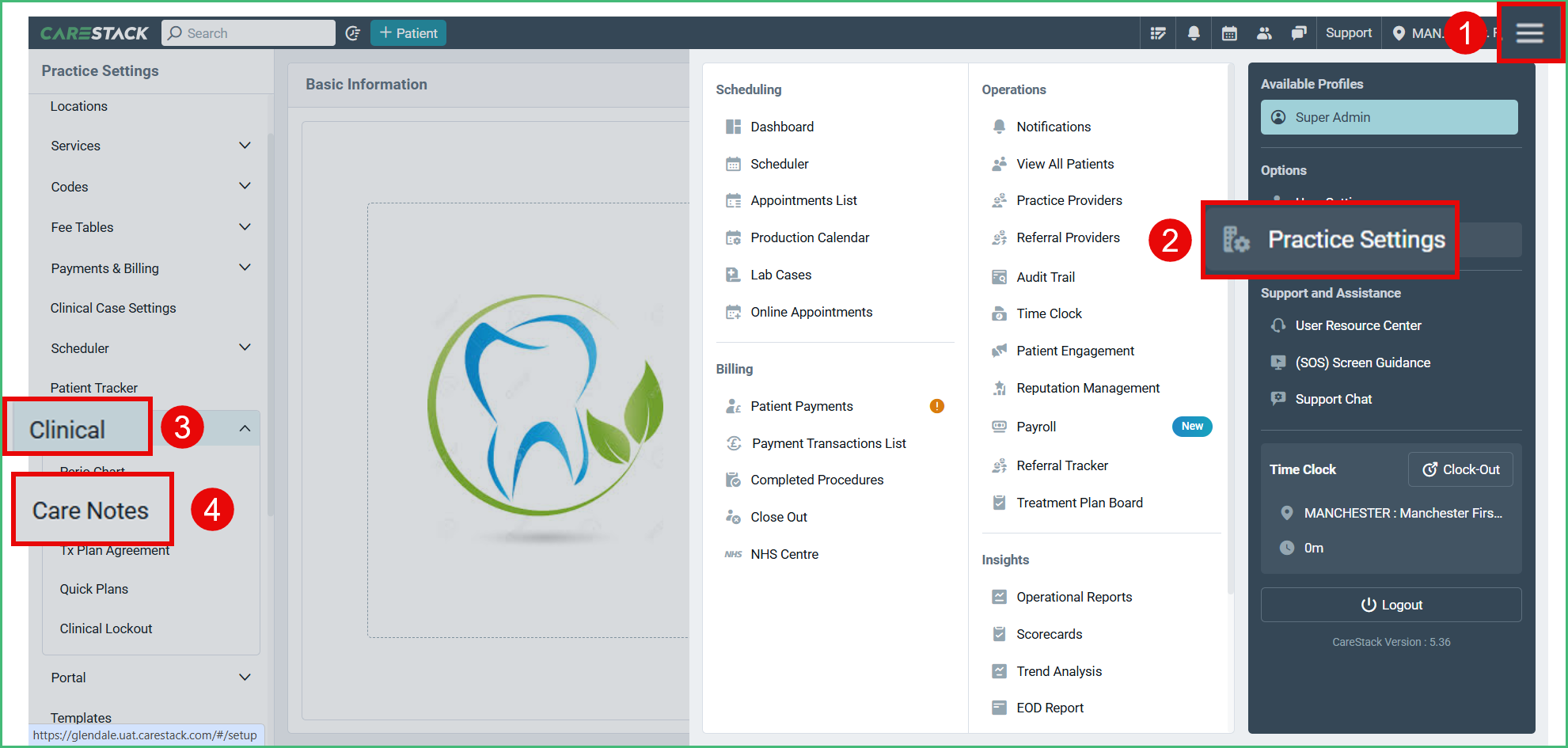Click the Reputation Management icon
The image size is (1568, 748).
click(x=1000, y=388)
